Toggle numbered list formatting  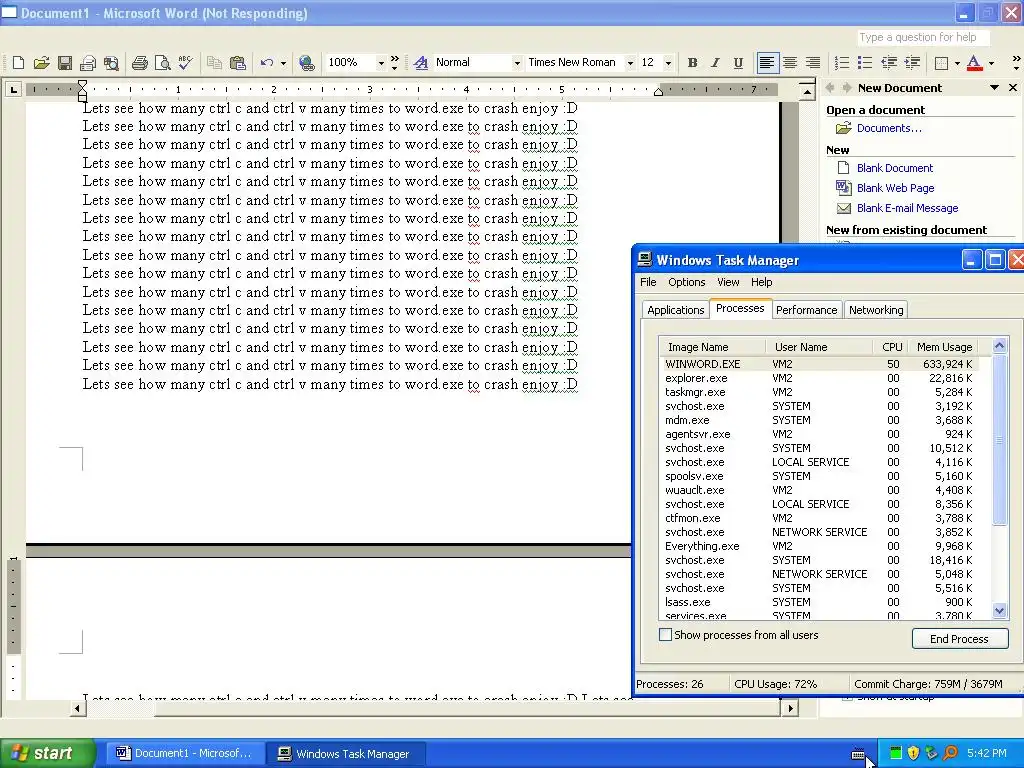tap(842, 63)
